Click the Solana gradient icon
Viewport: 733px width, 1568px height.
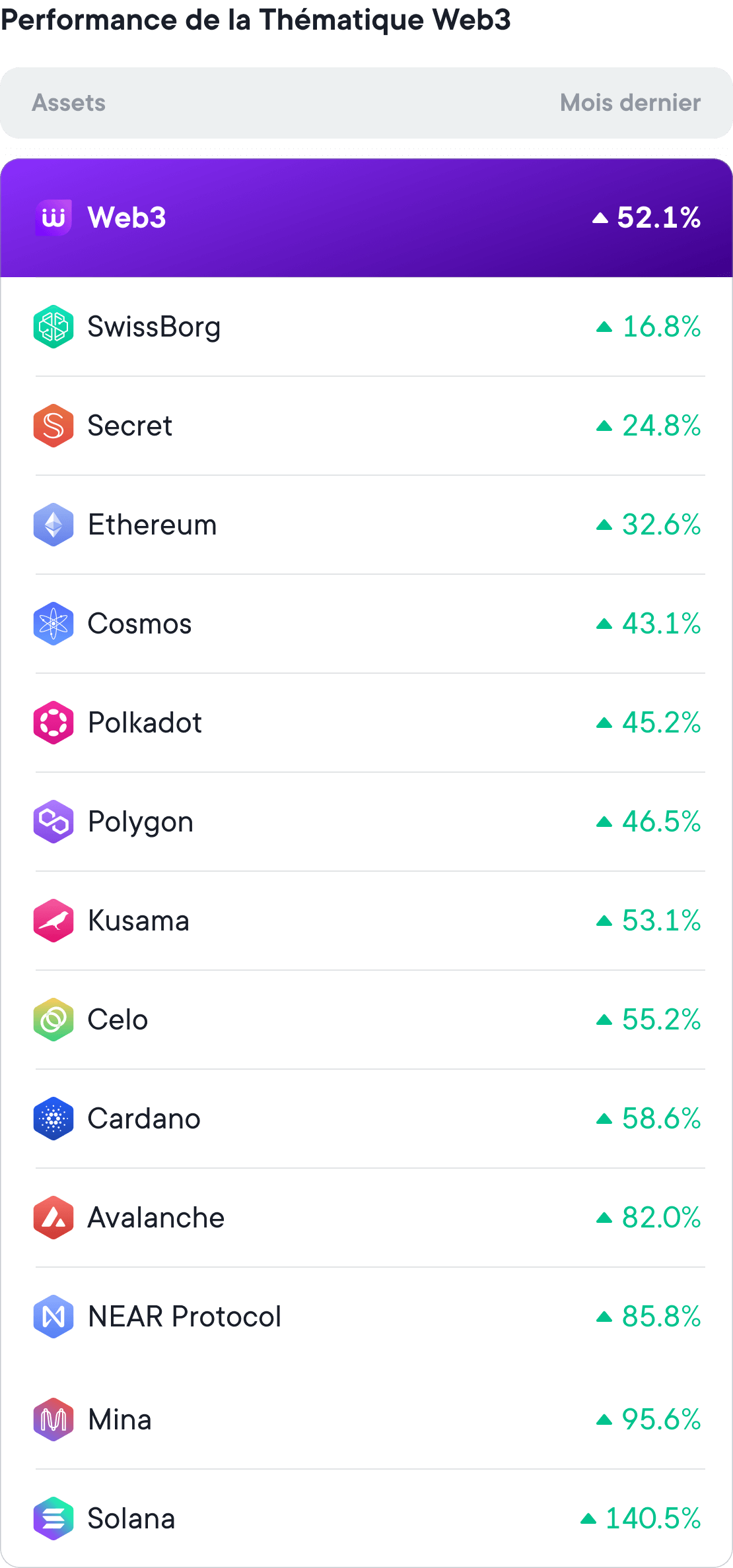(x=53, y=1519)
